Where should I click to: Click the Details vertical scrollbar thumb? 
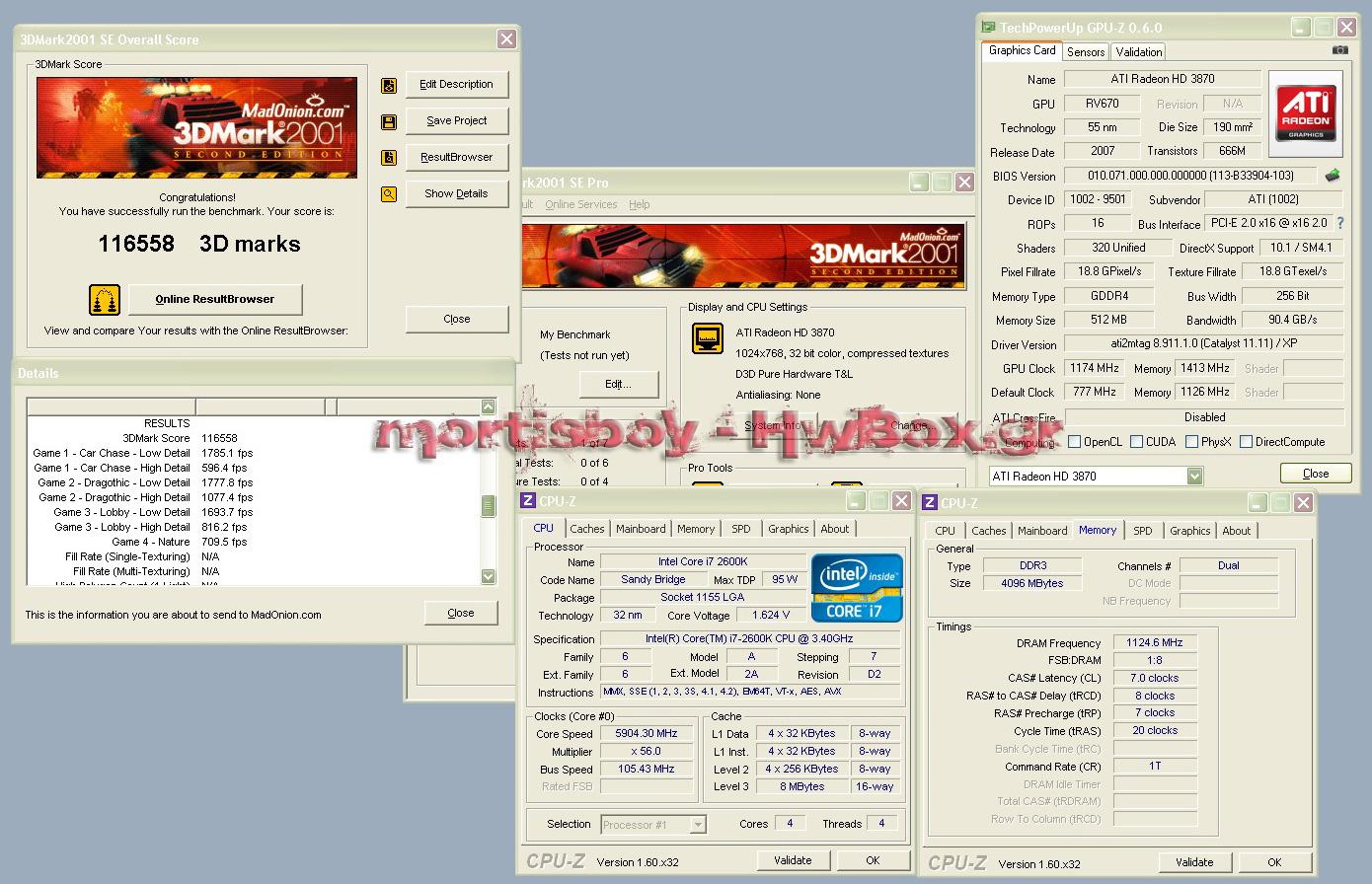pyautogui.click(x=488, y=506)
